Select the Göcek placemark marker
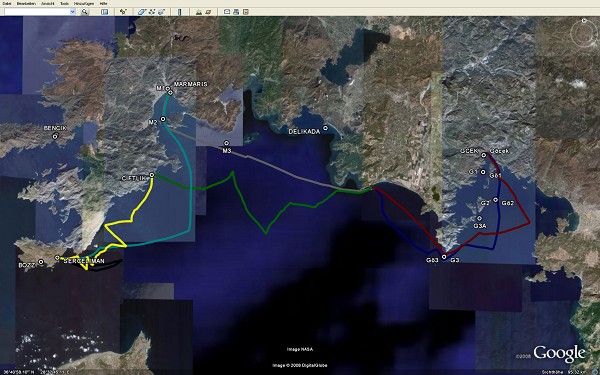Screen dimensions: 600x375 coord(484,155)
